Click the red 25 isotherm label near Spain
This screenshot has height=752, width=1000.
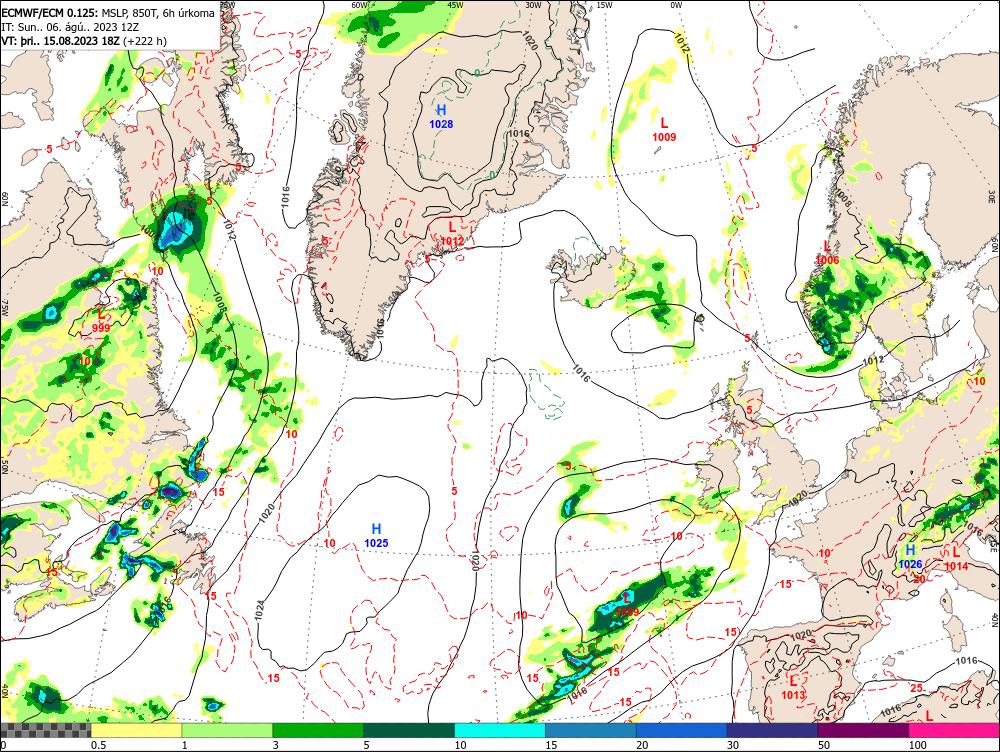916,688
